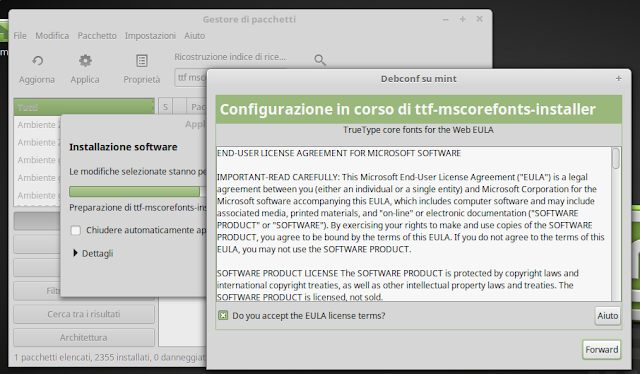Expand the Dettagli section
The height and width of the screenshot is (374, 640).
tap(93, 254)
